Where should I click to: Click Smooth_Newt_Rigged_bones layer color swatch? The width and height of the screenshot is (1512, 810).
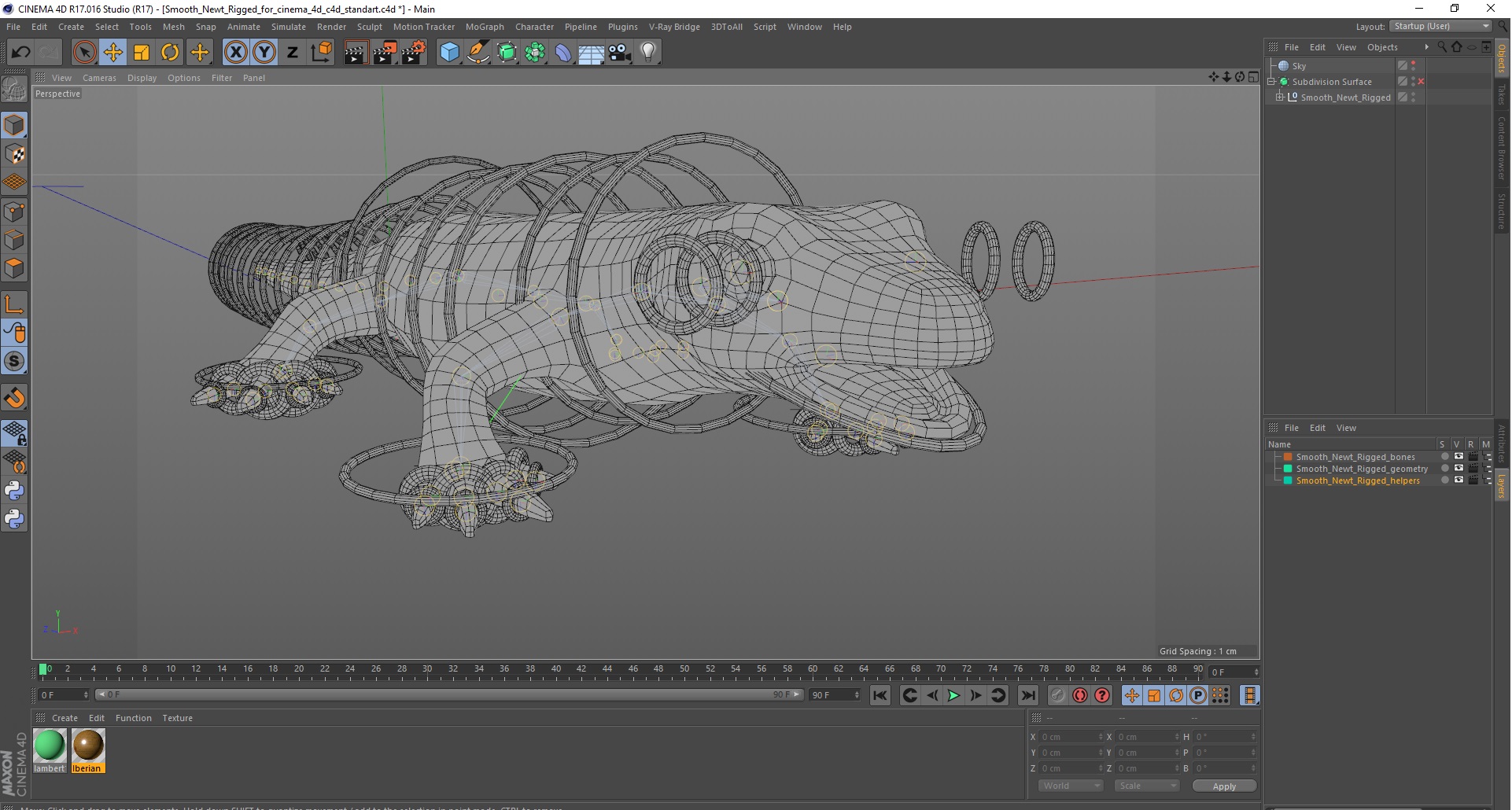(x=1288, y=457)
